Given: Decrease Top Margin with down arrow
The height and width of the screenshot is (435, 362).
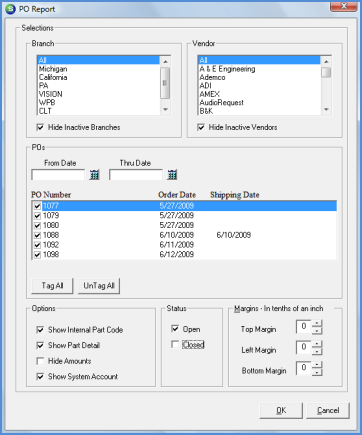Looking at the screenshot, I should pos(317,330).
